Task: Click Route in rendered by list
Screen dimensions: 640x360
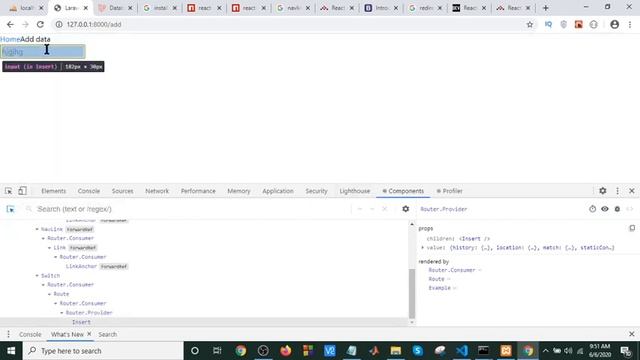Action: tap(436, 279)
